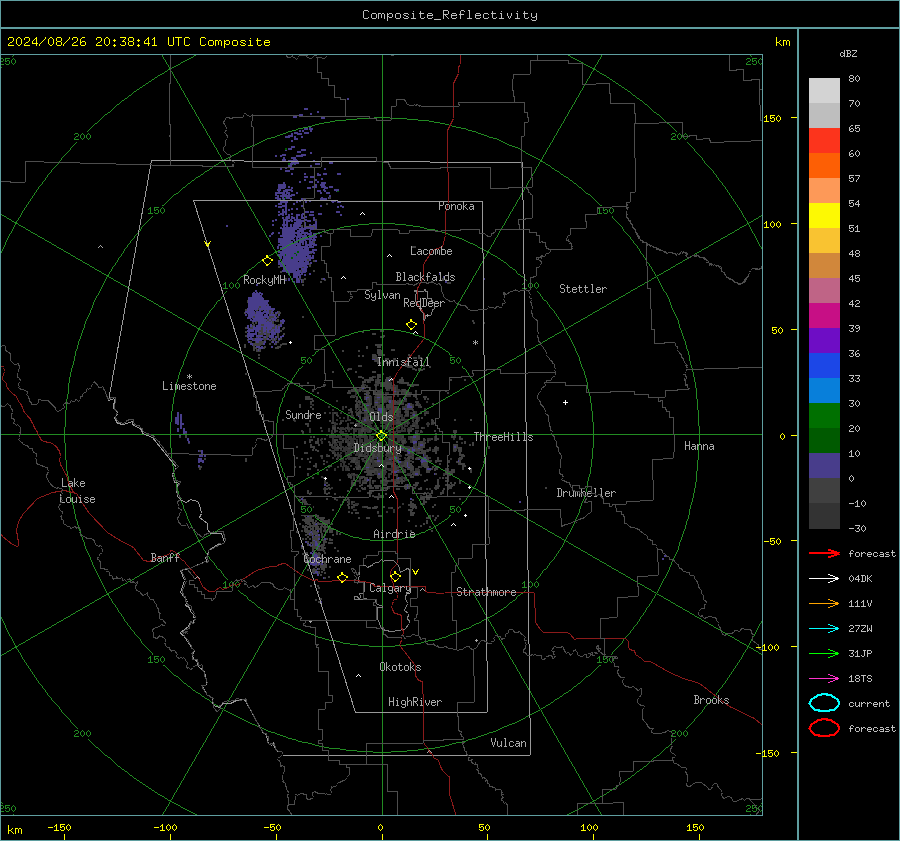Pick the orange 57-60 dBZ swatch
The image size is (900, 841).
824,166
